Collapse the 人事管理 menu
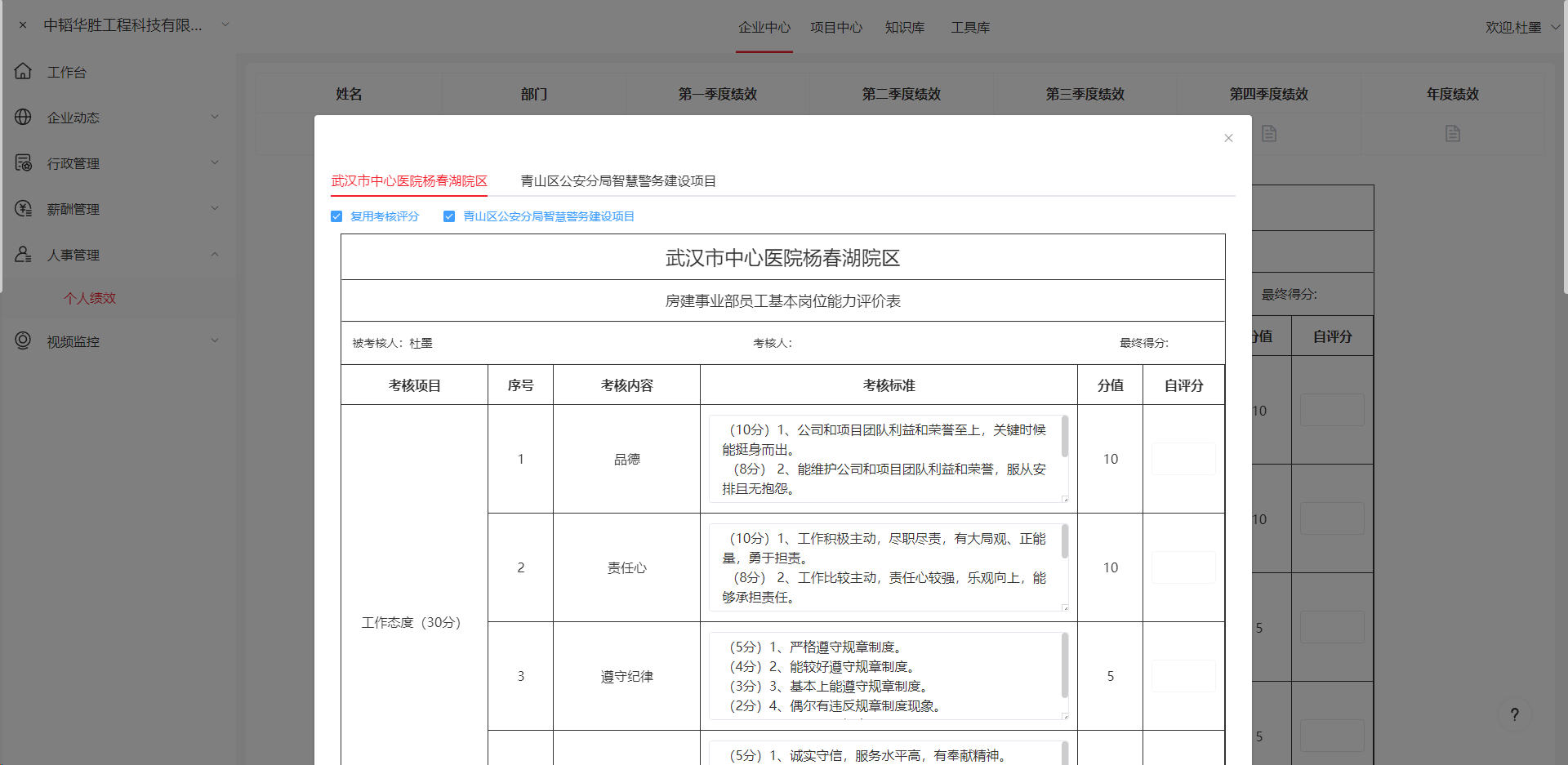This screenshot has width=1568, height=765. pos(215,254)
